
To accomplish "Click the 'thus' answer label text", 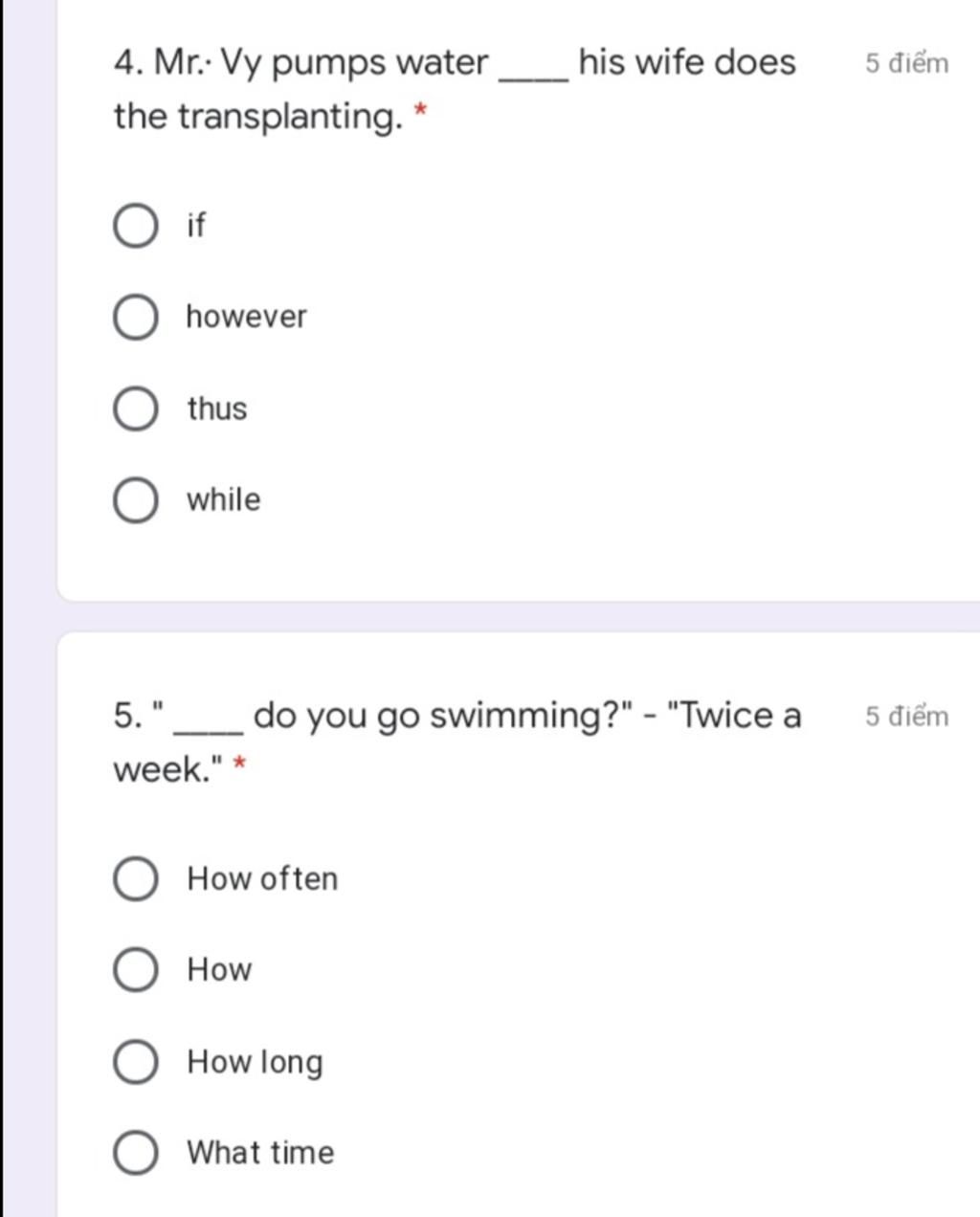I will click(x=217, y=409).
